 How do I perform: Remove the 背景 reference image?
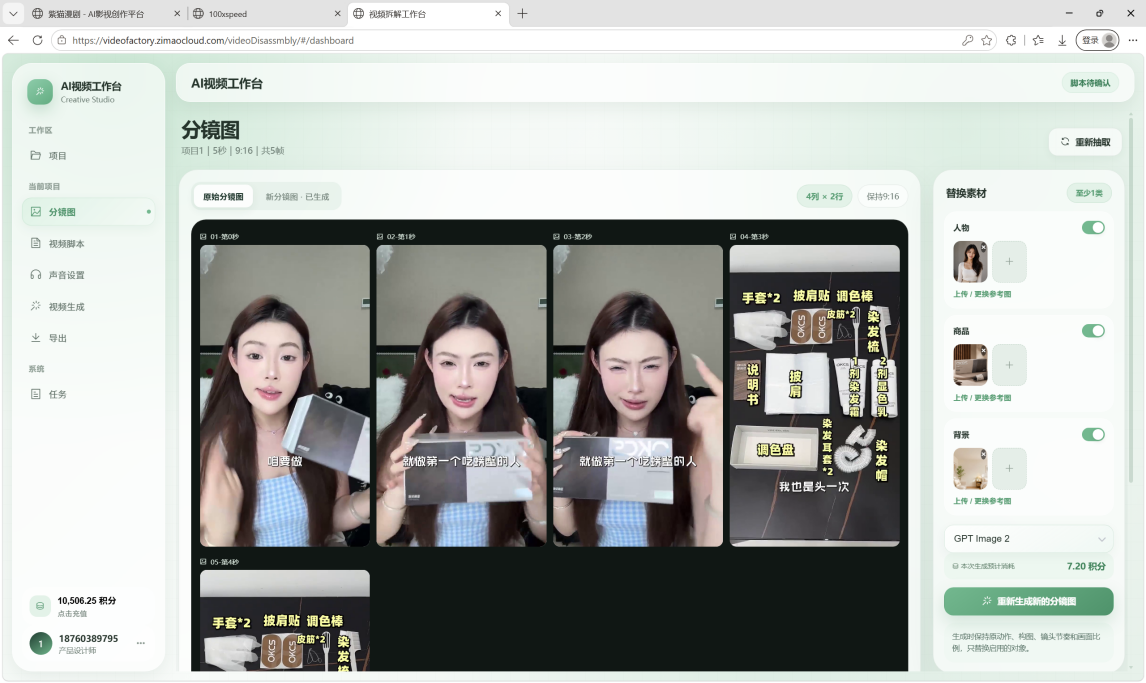983,454
